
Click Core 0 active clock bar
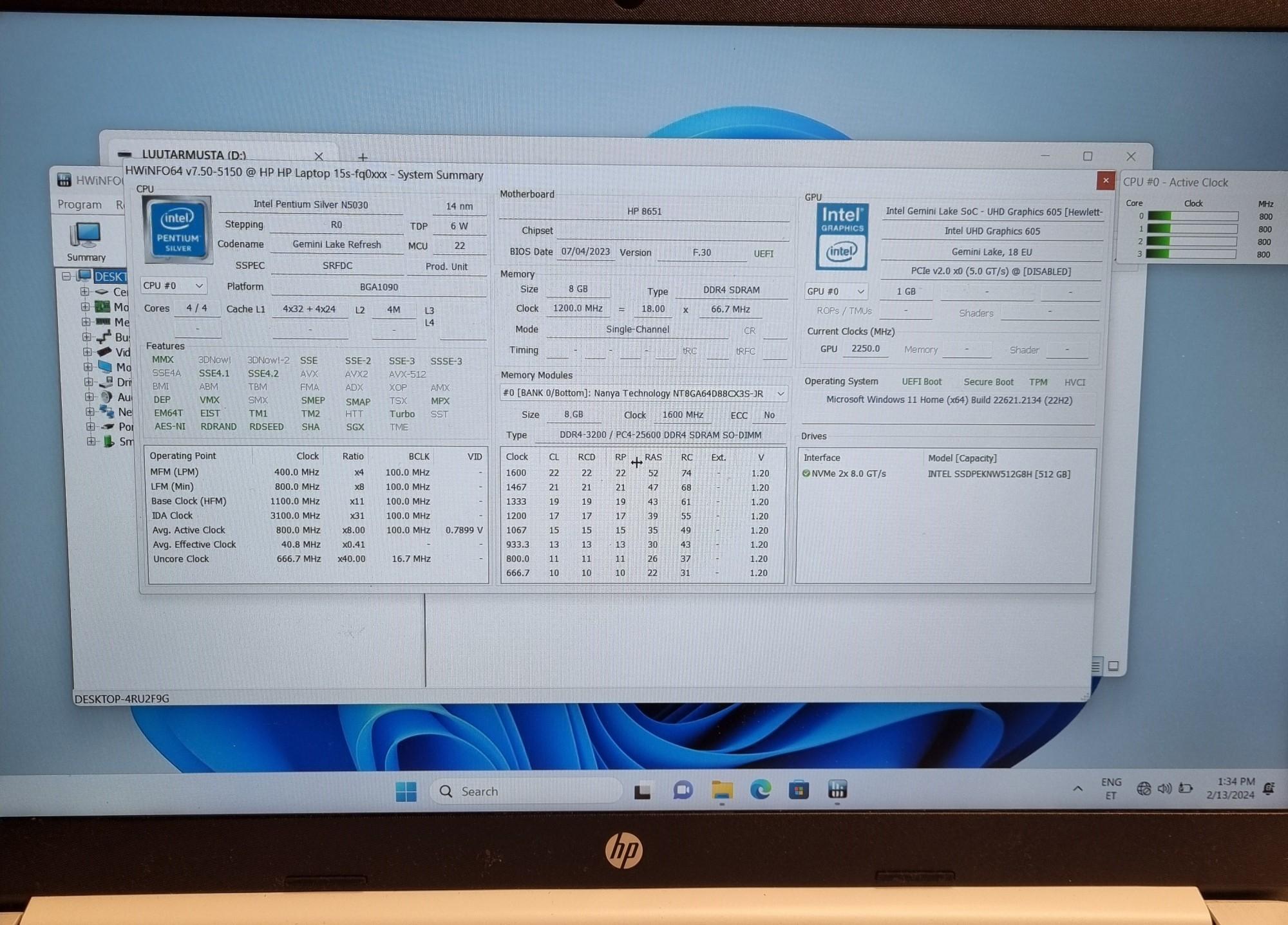tap(1192, 216)
